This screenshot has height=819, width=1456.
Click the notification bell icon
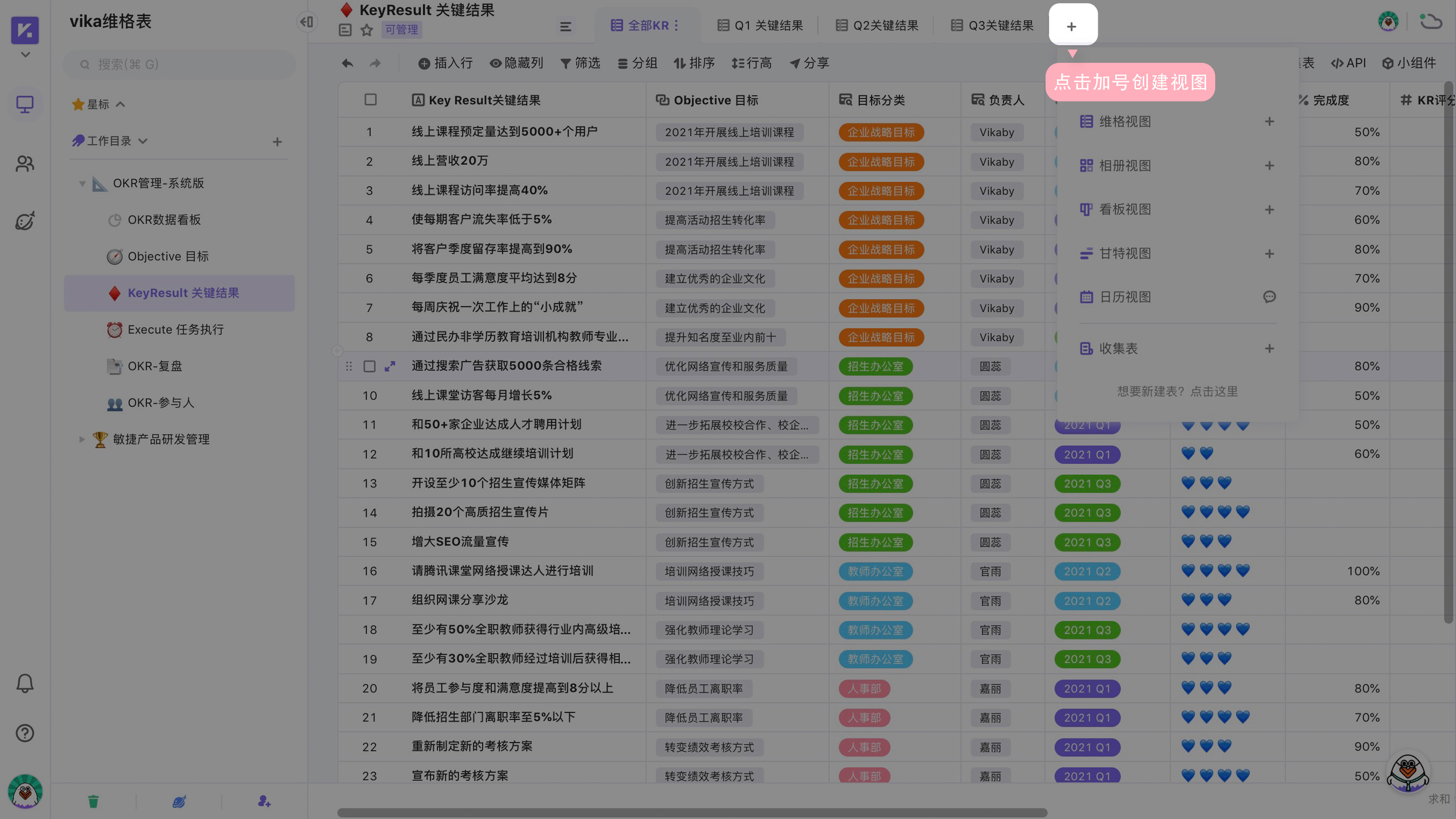point(24,683)
